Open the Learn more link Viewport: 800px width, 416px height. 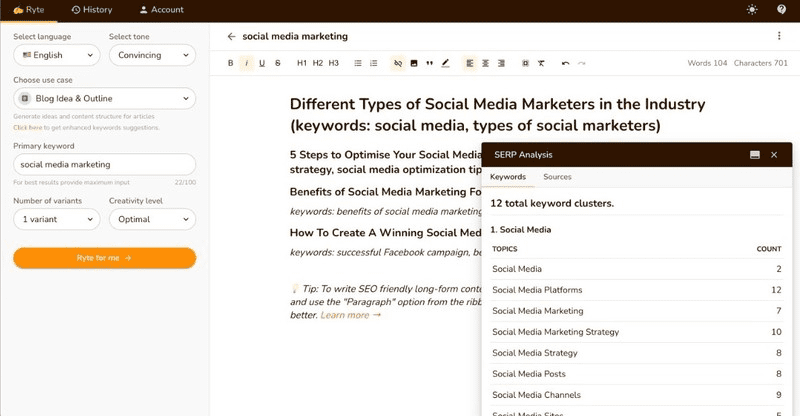click(x=351, y=315)
